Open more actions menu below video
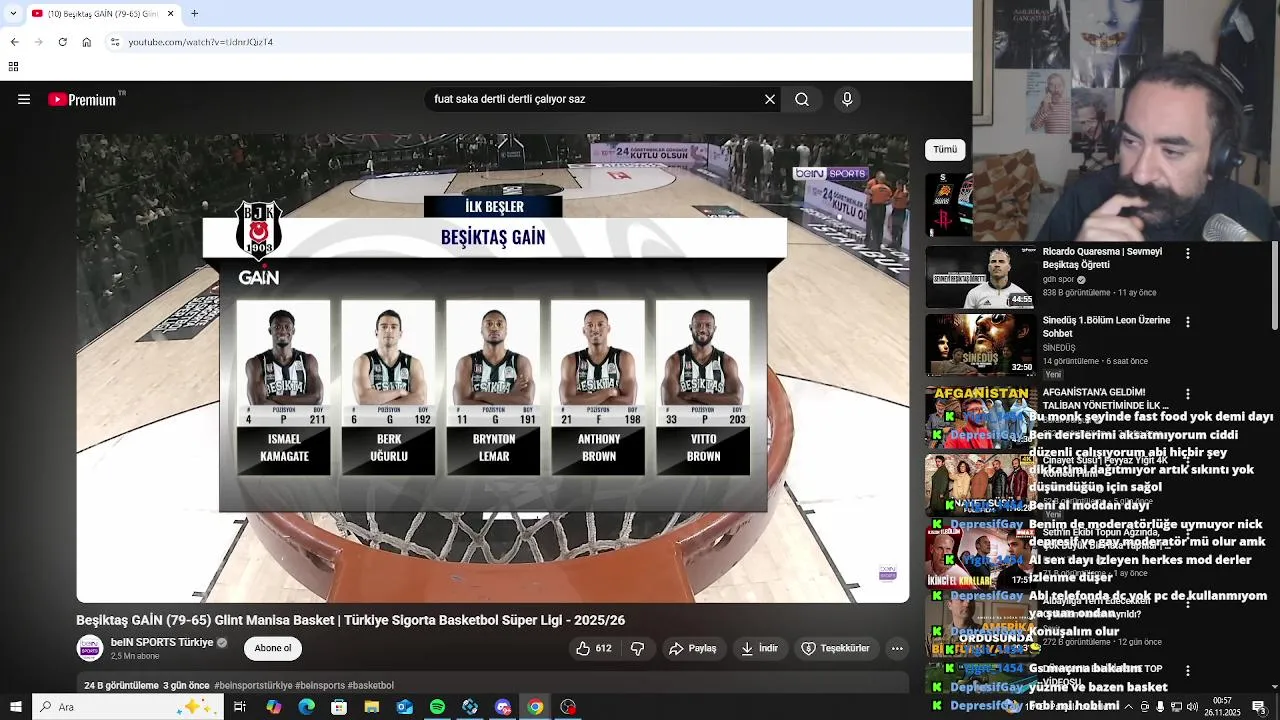Viewport: 1280px width, 720px height. pyautogui.click(x=897, y=648)
